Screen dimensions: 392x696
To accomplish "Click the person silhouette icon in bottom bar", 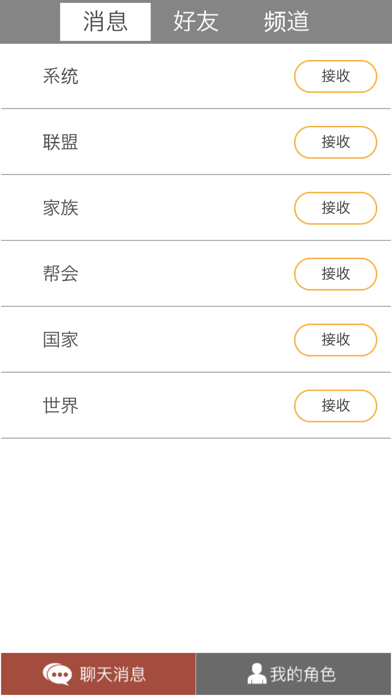I will (257, 674).
